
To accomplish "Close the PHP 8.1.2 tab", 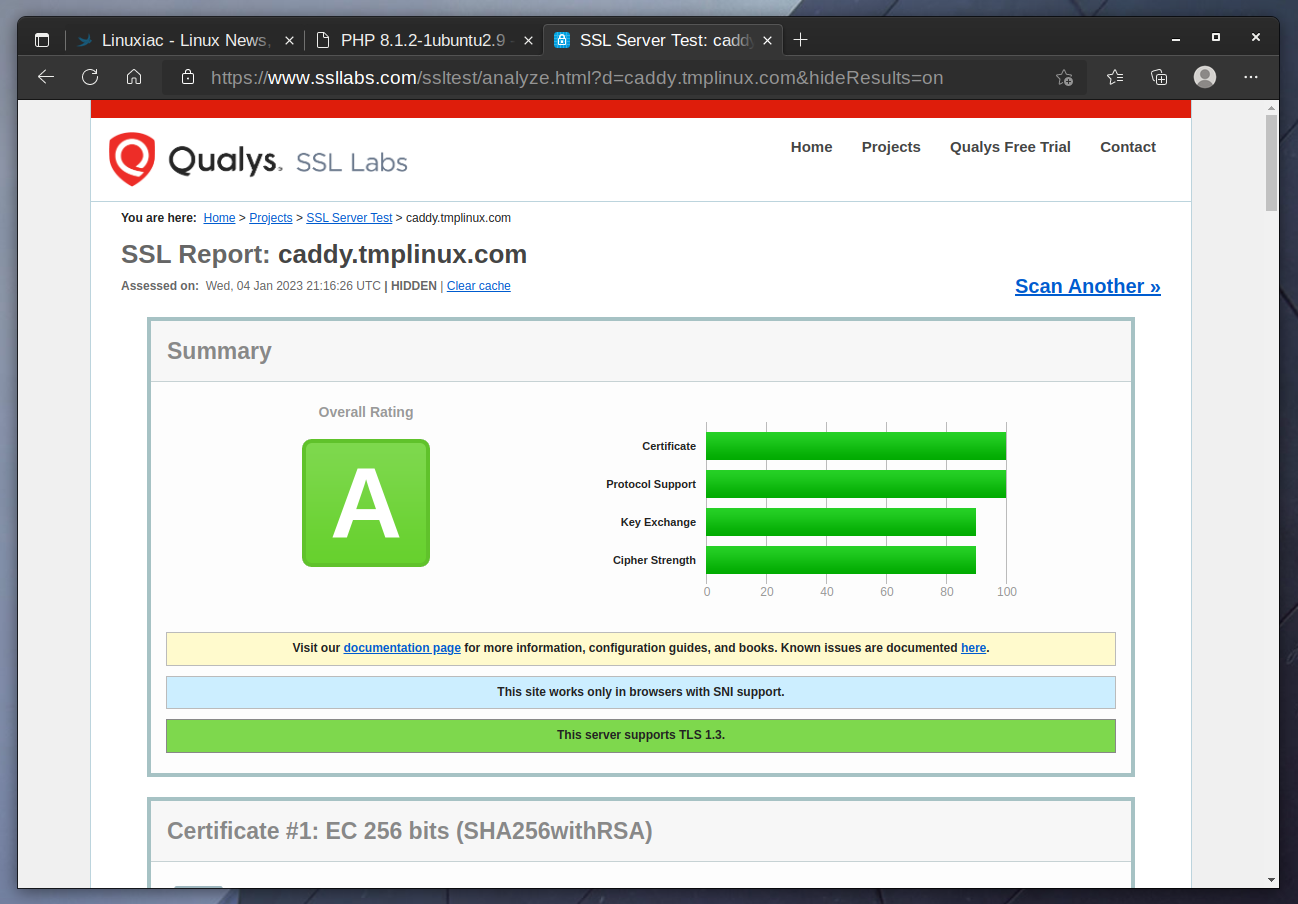I will [529, 40].
